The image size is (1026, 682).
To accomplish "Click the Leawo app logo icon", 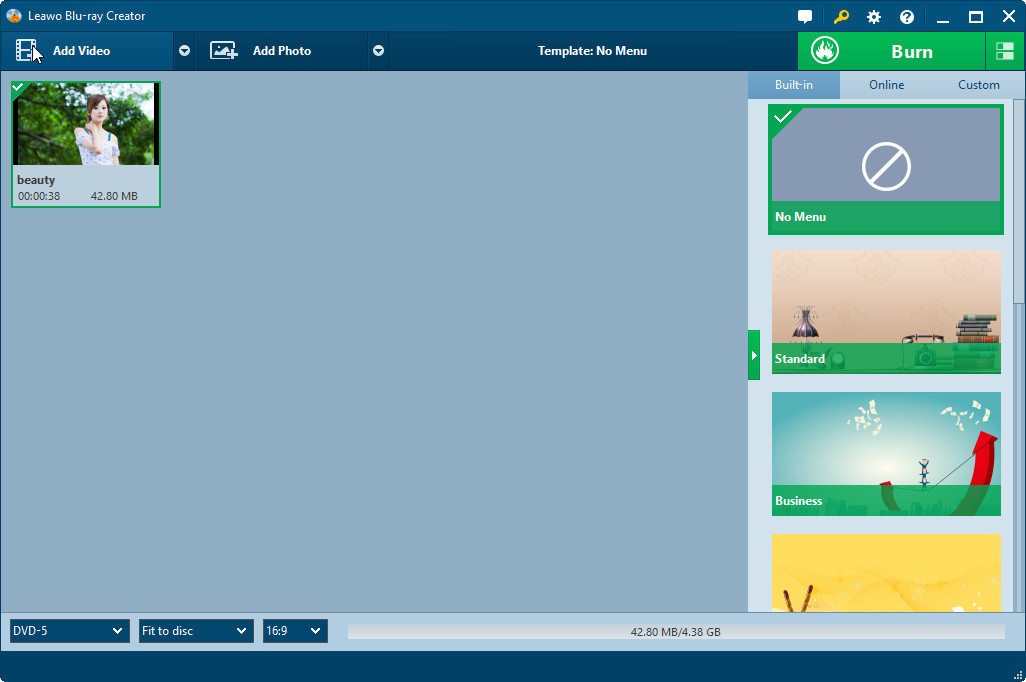I will pos(14,16).
